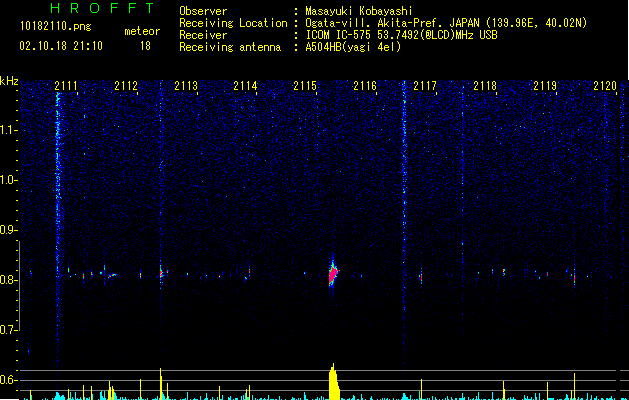Select the file name 10182110.png
The height and width of the screenshot is (400, 629).
[56, 27]
